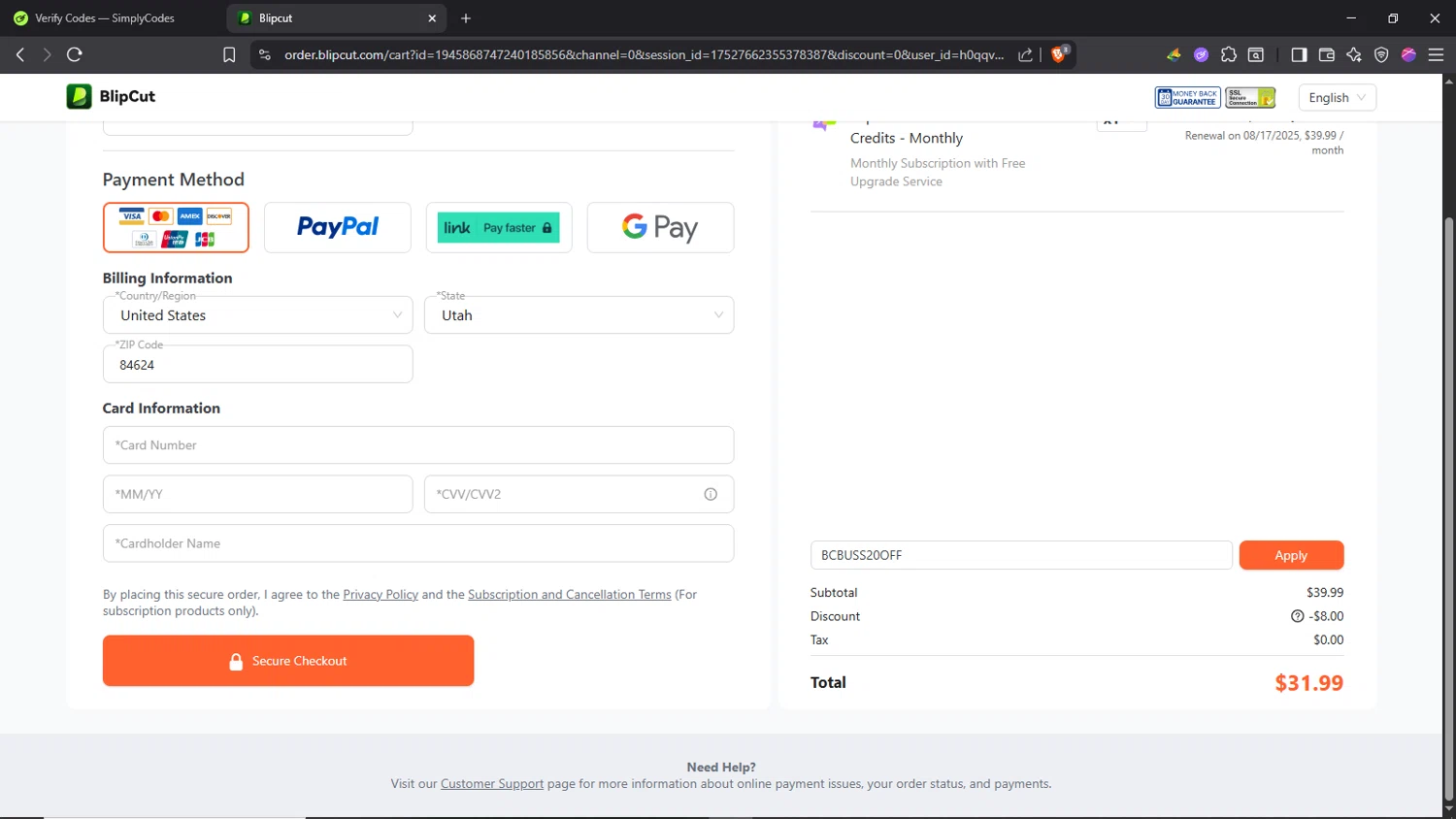Screen dimensions: 1456x819
Task: Click the 'Need Help?' footer heading
Action: (x=721, y=768)
